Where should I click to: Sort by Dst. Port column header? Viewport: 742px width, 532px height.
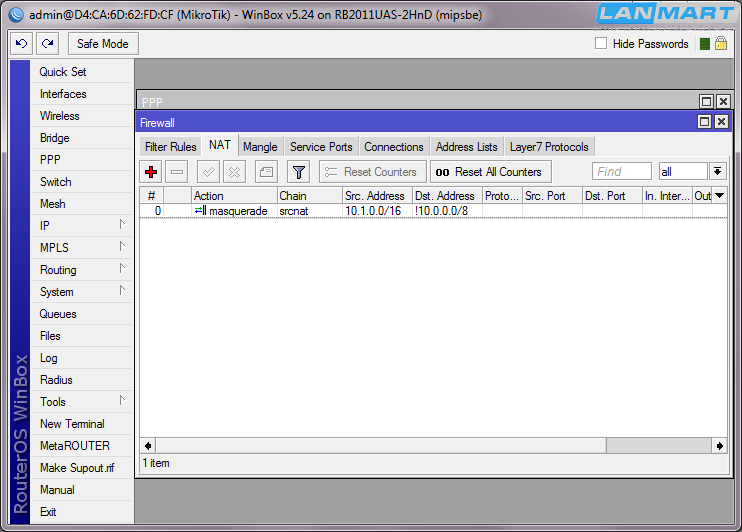pyautogui.click(x=612, y=195)
